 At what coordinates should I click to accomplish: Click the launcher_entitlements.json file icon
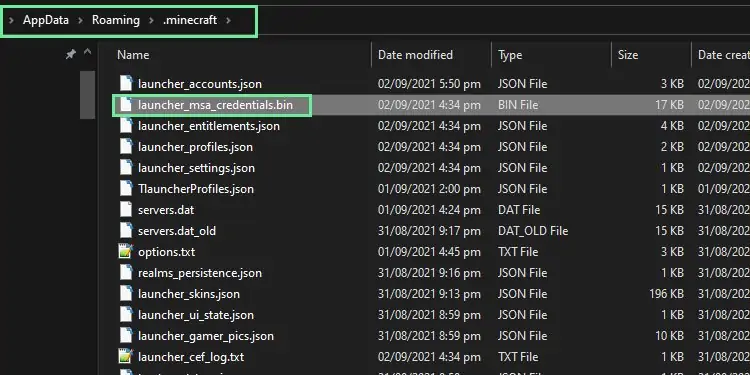126,126
